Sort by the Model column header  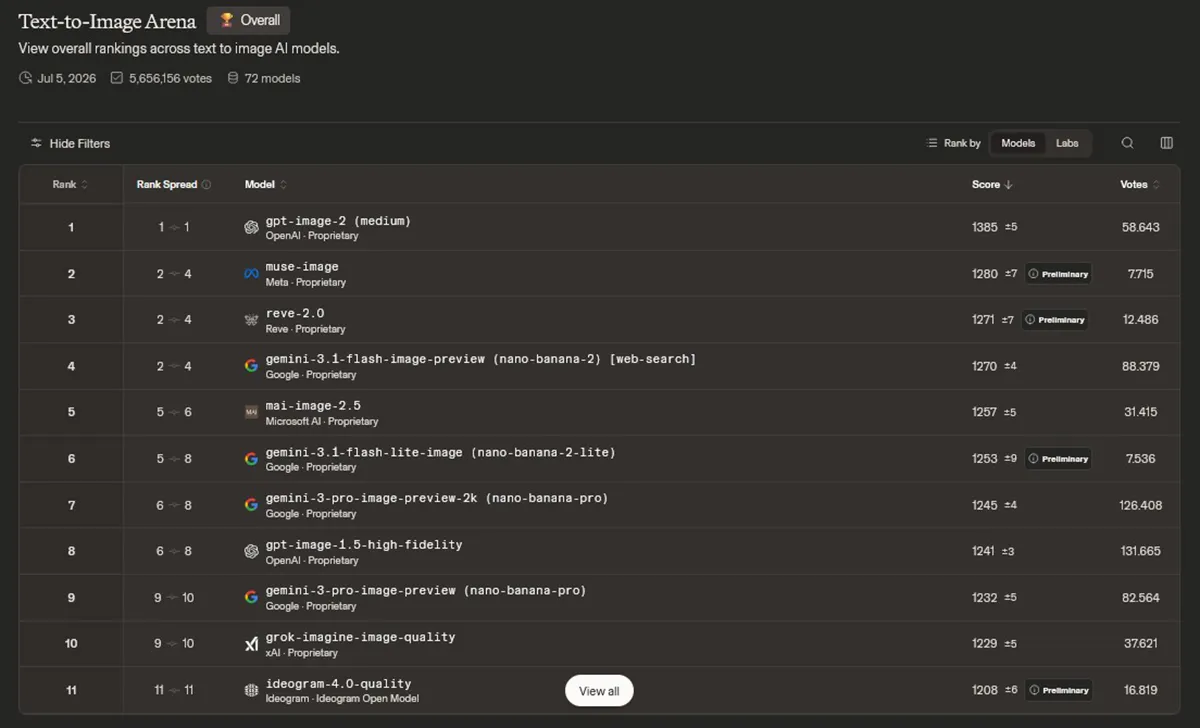(x=266, y=185)
